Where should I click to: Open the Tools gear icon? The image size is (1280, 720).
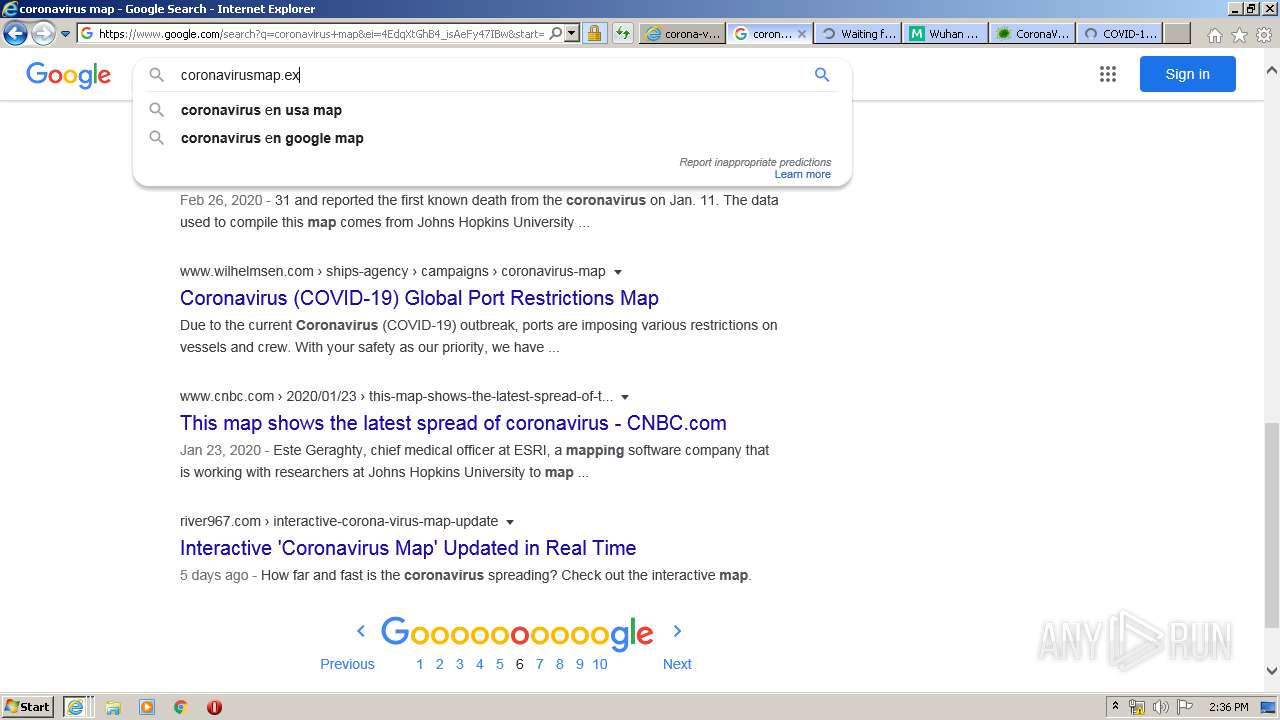(1264, 35)
